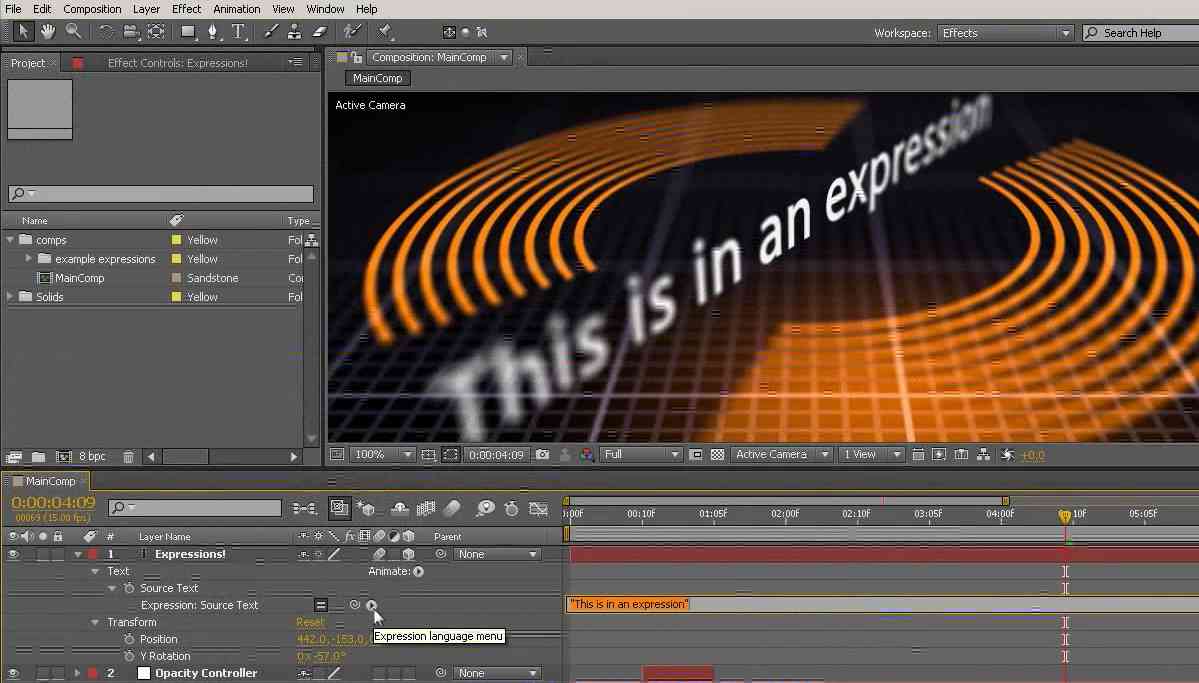Screen dimensions: 1199x683
Task: Open the Animate text menu arrow
Action: 418,572
